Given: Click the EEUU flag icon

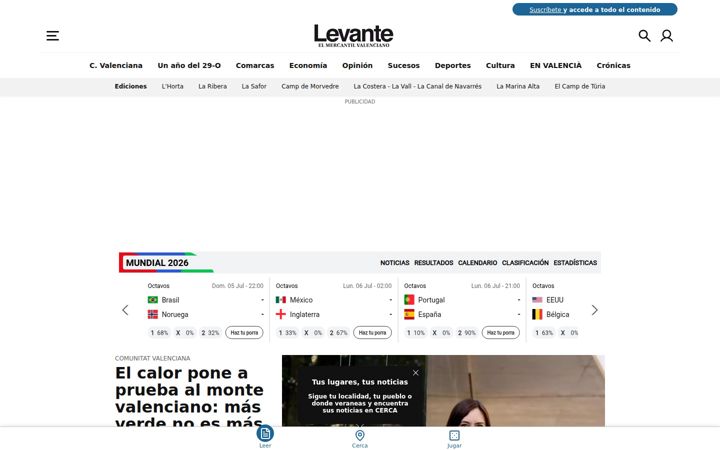Looking at the screenshot, I should pos(537,300).
